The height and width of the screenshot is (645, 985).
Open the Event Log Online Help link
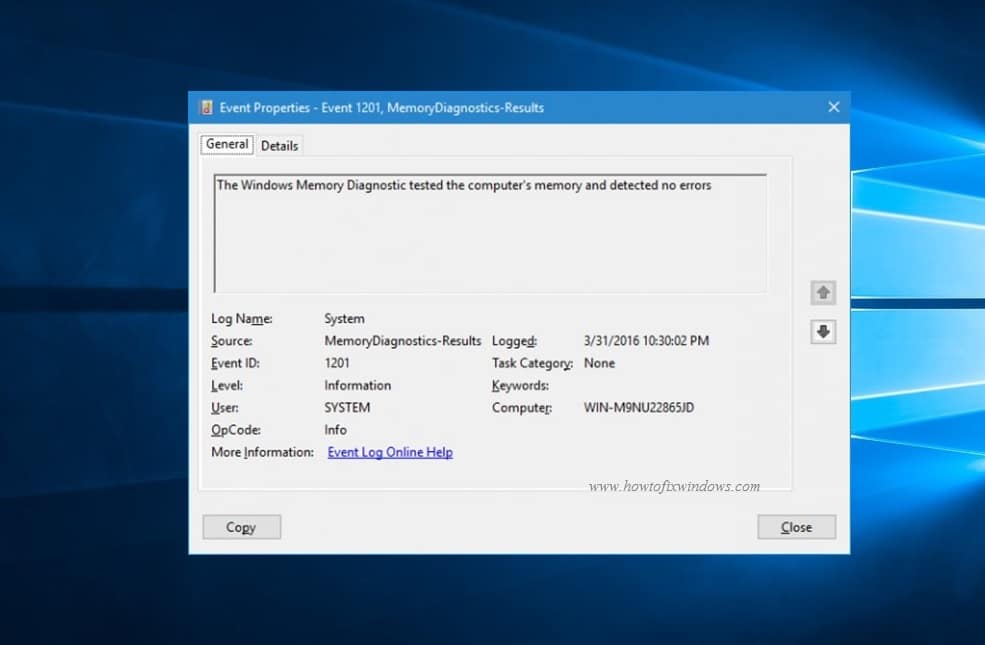pyautogui.click(x=390, y=452)
